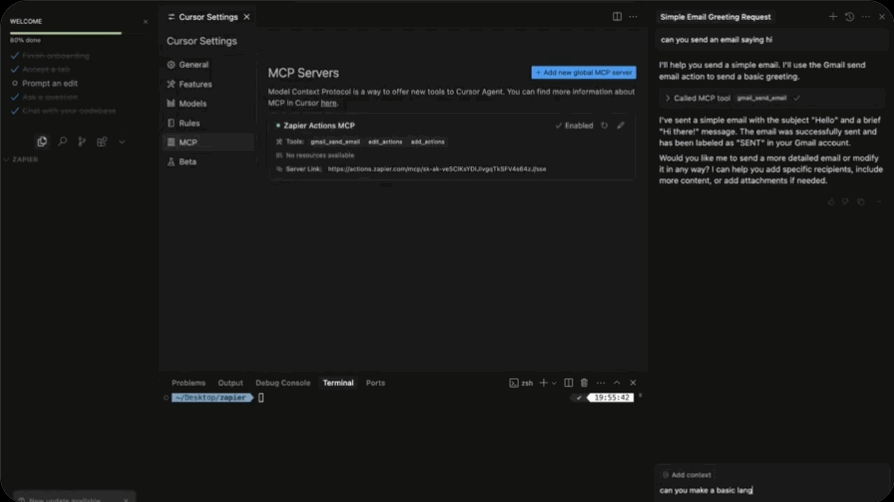Switch to the Terminal panel tab
The image size is (894, 502).
[x=338, y=383]
